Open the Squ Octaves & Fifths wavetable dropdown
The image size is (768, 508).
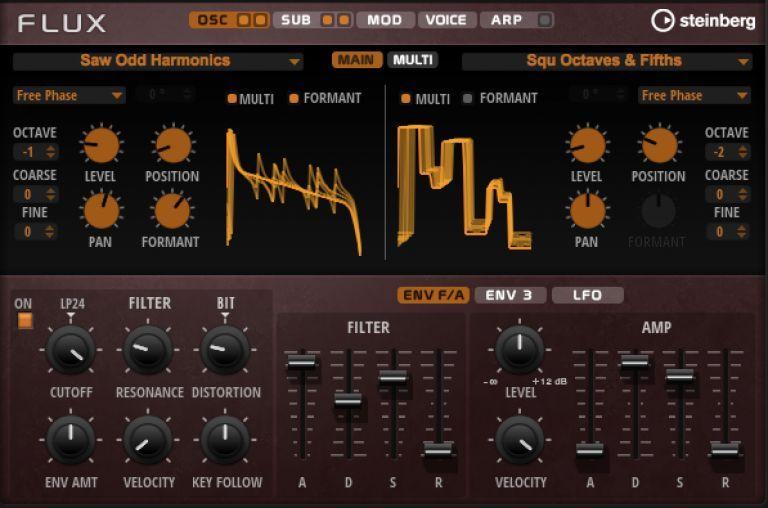(606, 61)
